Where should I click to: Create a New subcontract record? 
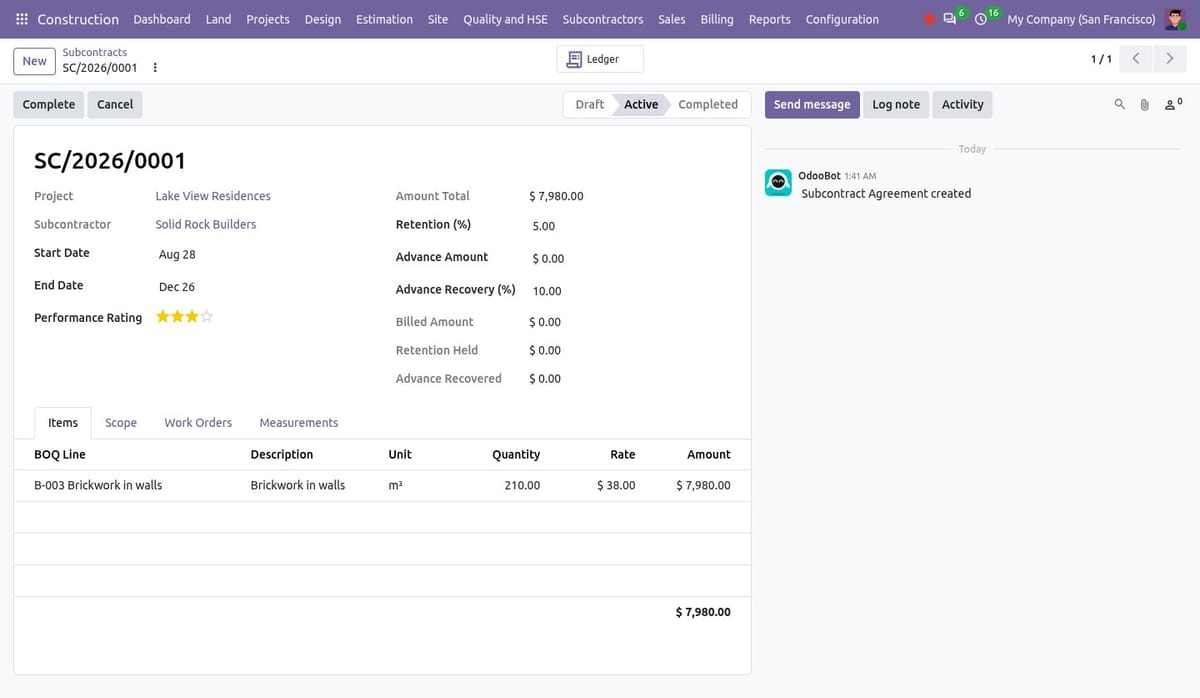click(x=35, y=61)
